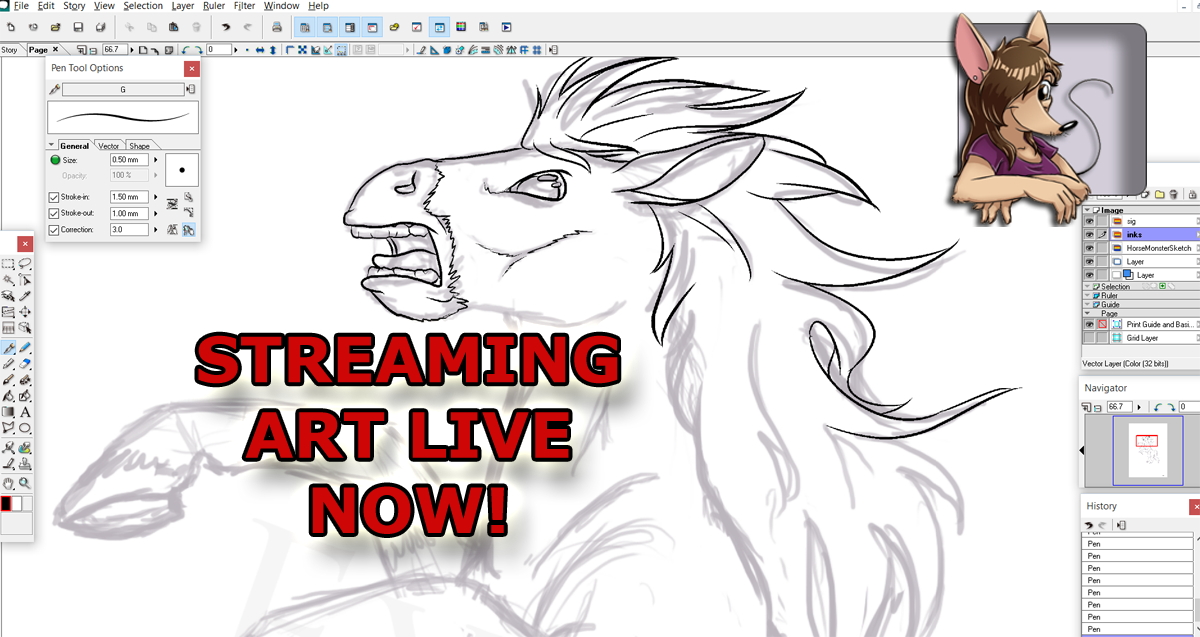Open the Stroke-in value flyout arrow

click(155, 197)
